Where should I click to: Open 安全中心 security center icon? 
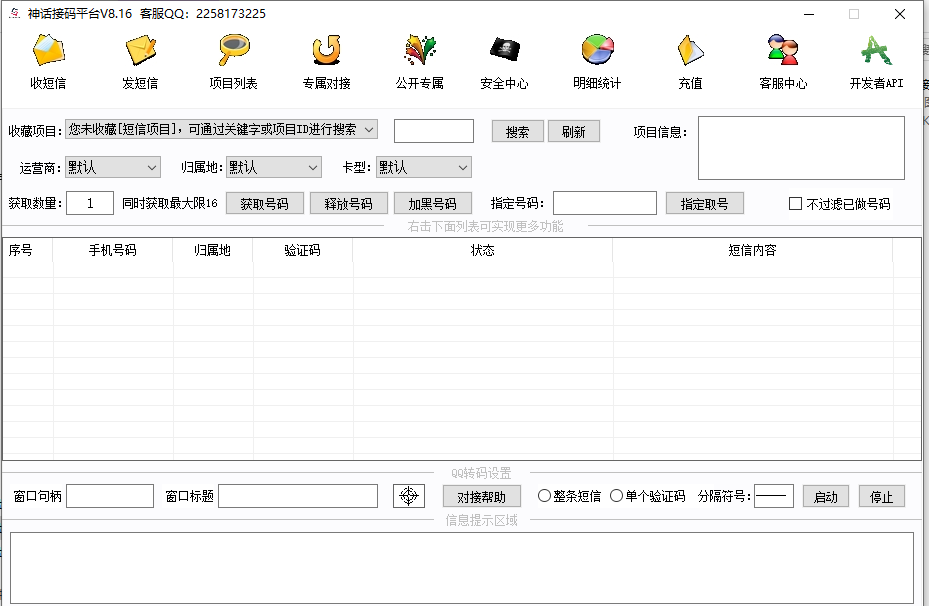pyautogui.click(x=504, y=51)
